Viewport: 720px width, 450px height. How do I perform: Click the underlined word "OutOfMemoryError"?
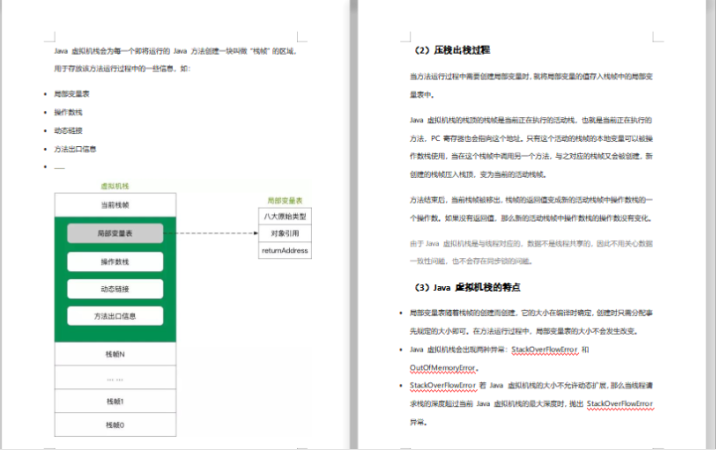tap(442, 368)
